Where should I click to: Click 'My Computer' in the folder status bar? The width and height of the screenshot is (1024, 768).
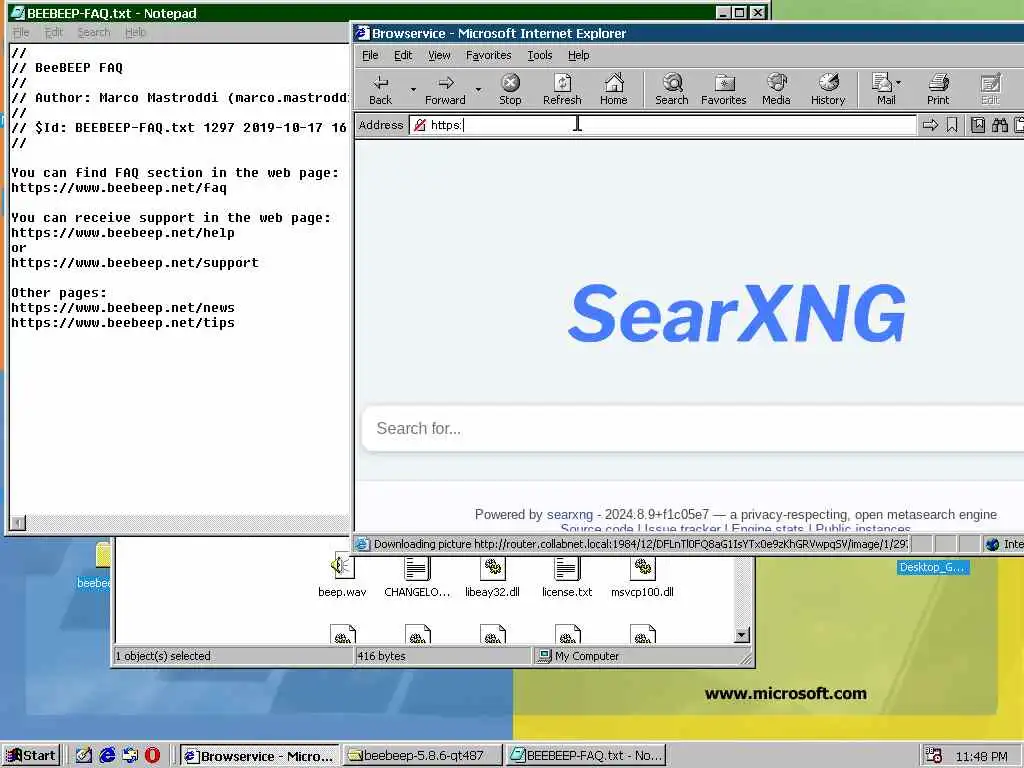[586, 656]
